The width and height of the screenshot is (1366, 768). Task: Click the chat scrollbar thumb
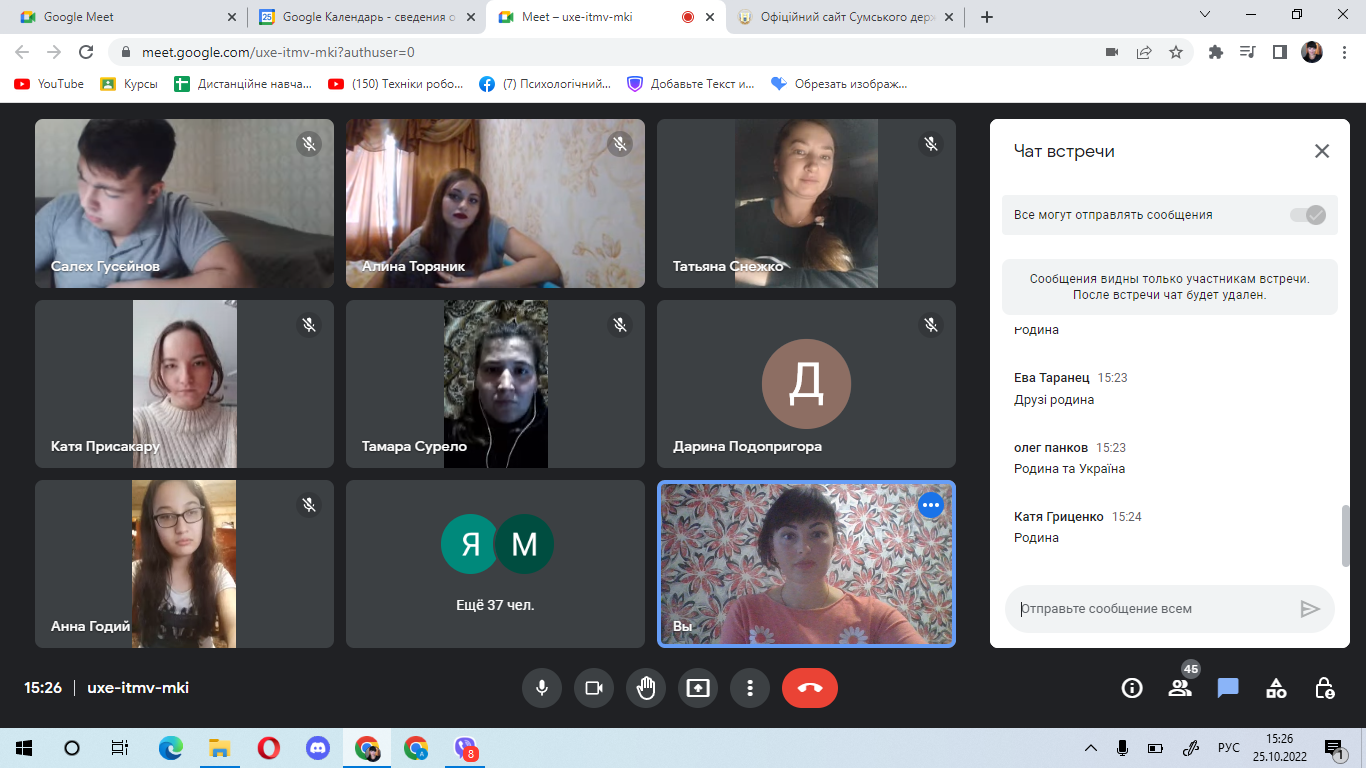(x=1346, y=536)
